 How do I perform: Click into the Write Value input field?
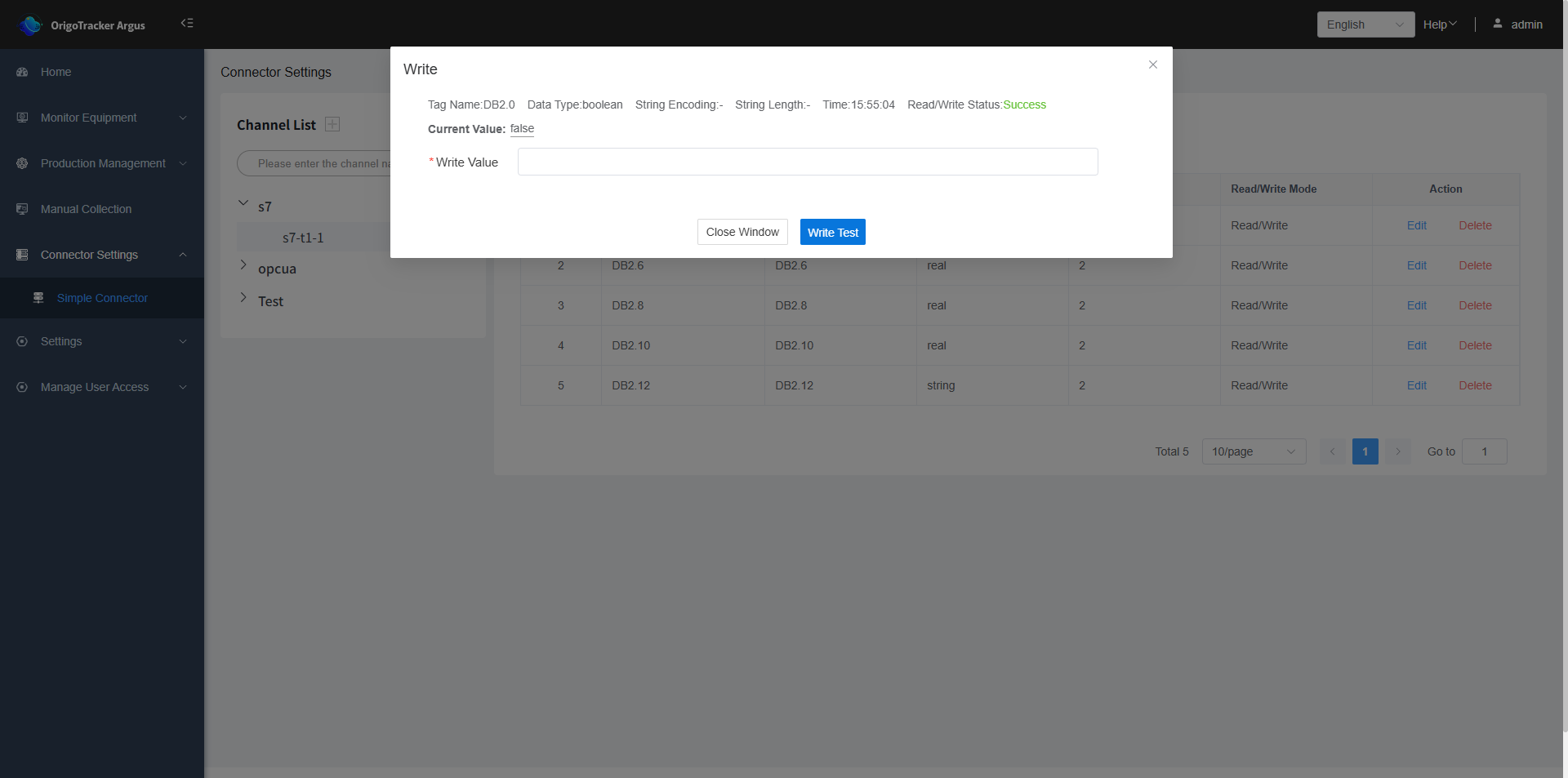pyautogui.click(x=807, y=162)
